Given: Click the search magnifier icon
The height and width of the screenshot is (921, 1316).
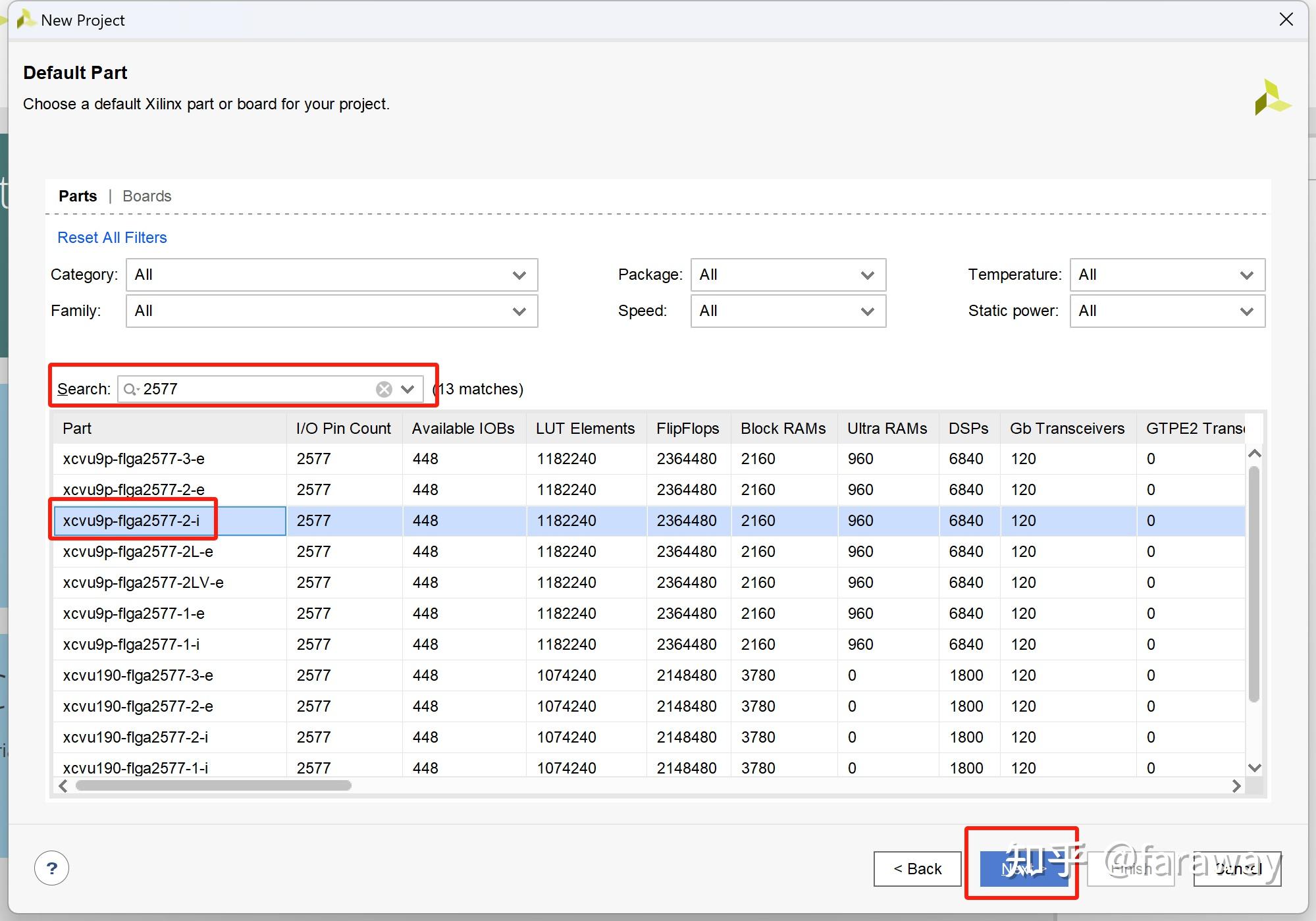Looking at the screenshot, I should tap(130, 389).
